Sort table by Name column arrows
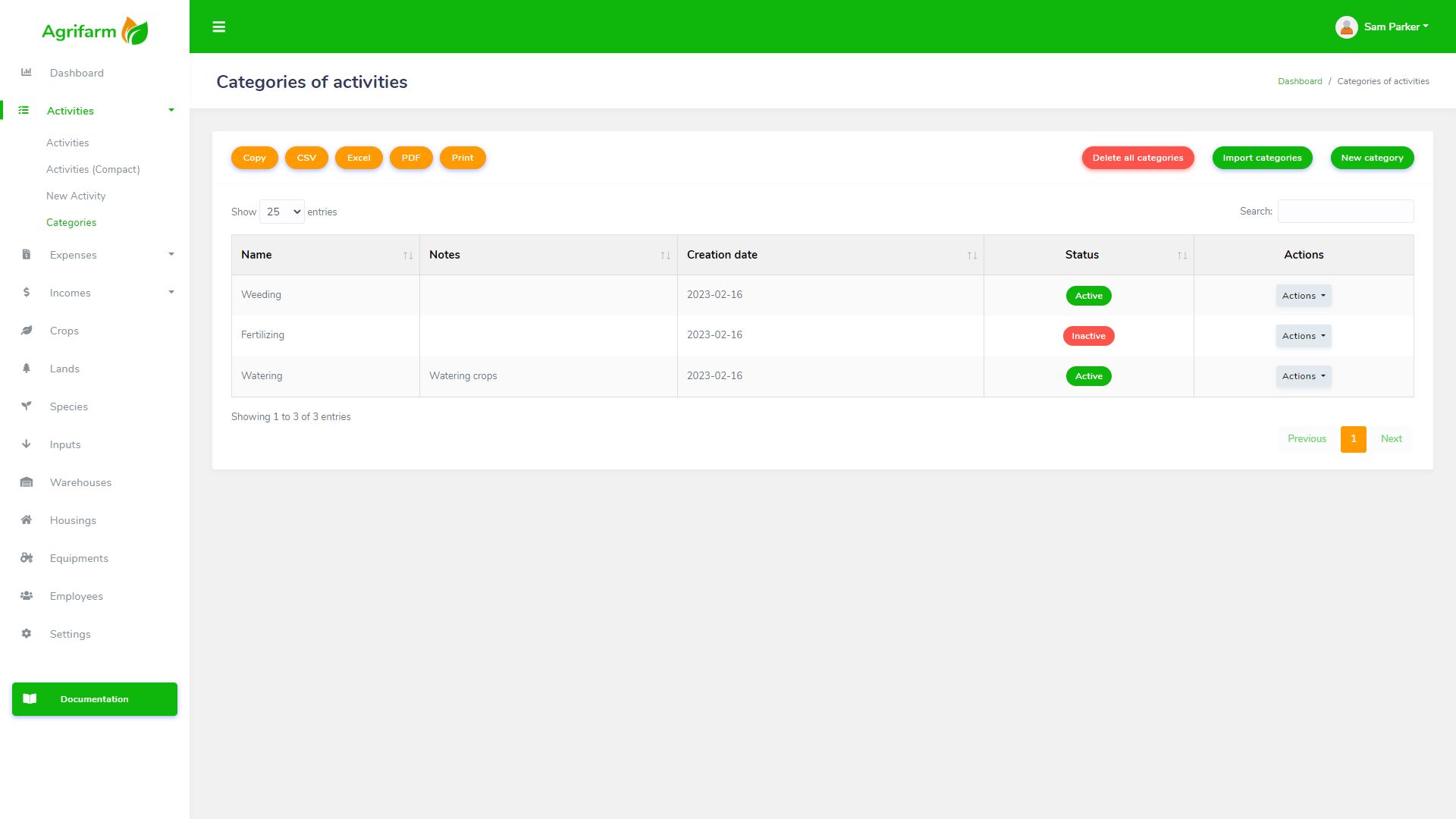Image resolution: width=1456 pixels, height=819 pixels. click(408, 256)
